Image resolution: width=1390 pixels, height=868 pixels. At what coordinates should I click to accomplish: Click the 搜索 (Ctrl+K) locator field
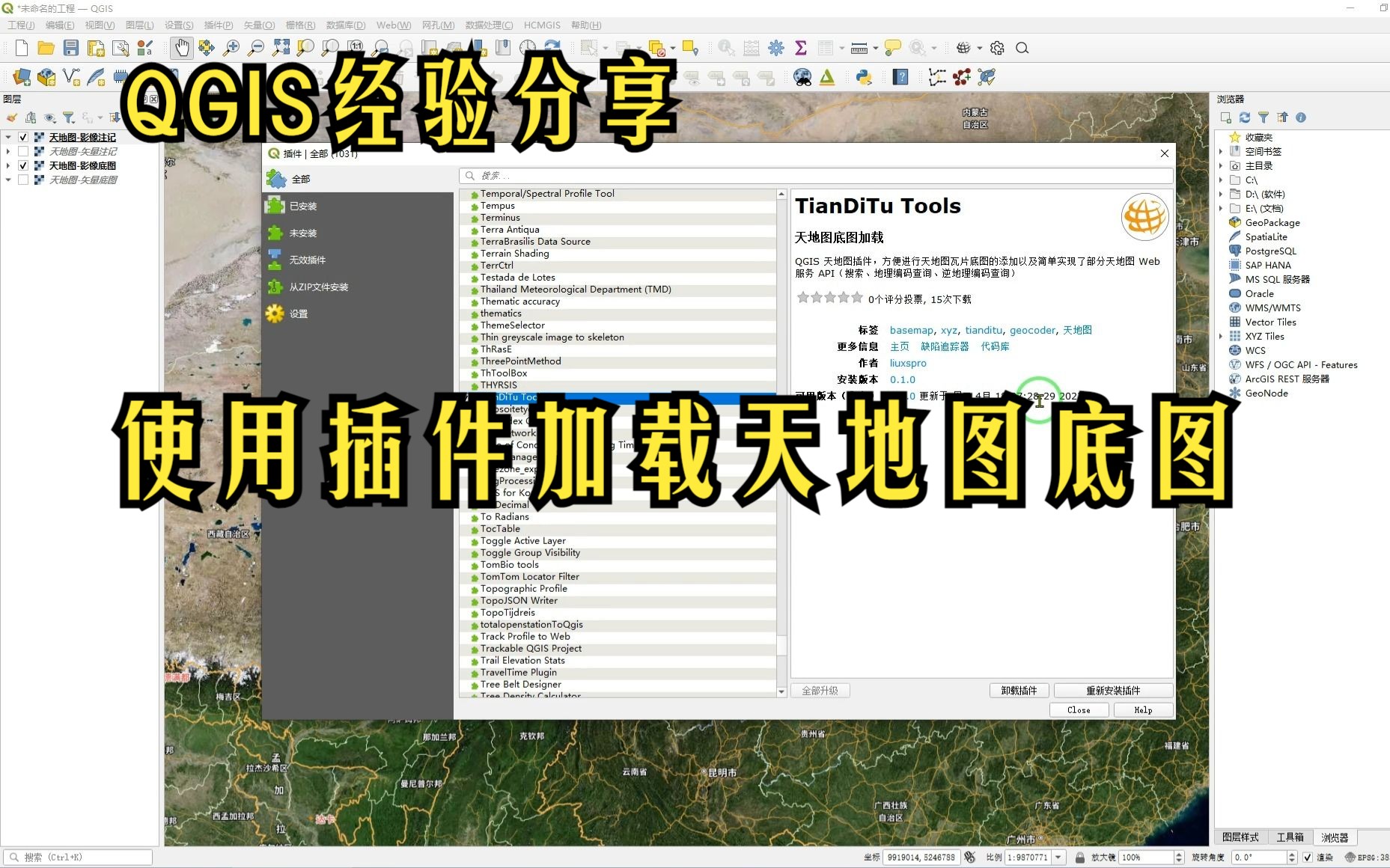point(78,858)
